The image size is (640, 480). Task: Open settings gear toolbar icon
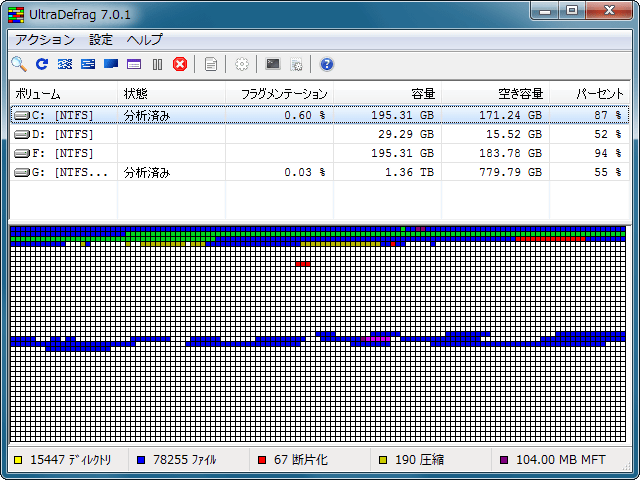point(242,64)
